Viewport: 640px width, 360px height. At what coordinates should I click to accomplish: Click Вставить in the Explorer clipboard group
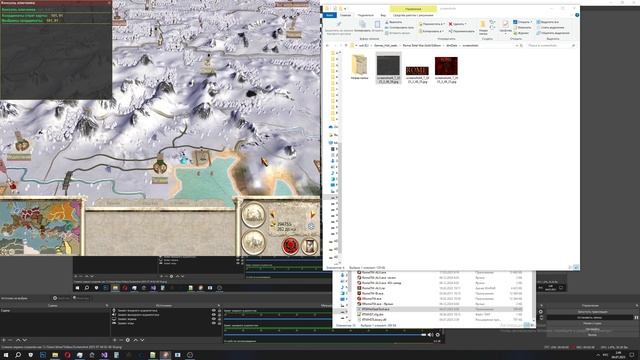click(x=377, y=27)
